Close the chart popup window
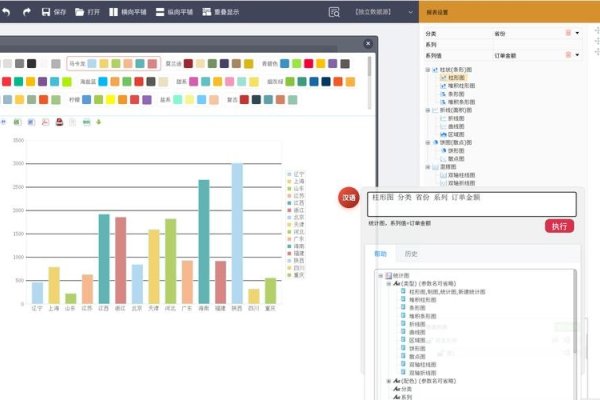The image size is (600, 400). click(x=368, y=44)
